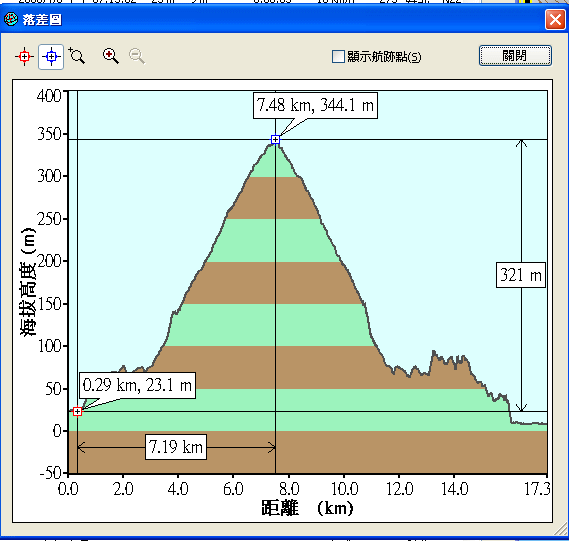Click the -50 tick label on elevation axis

pos(50,473)
